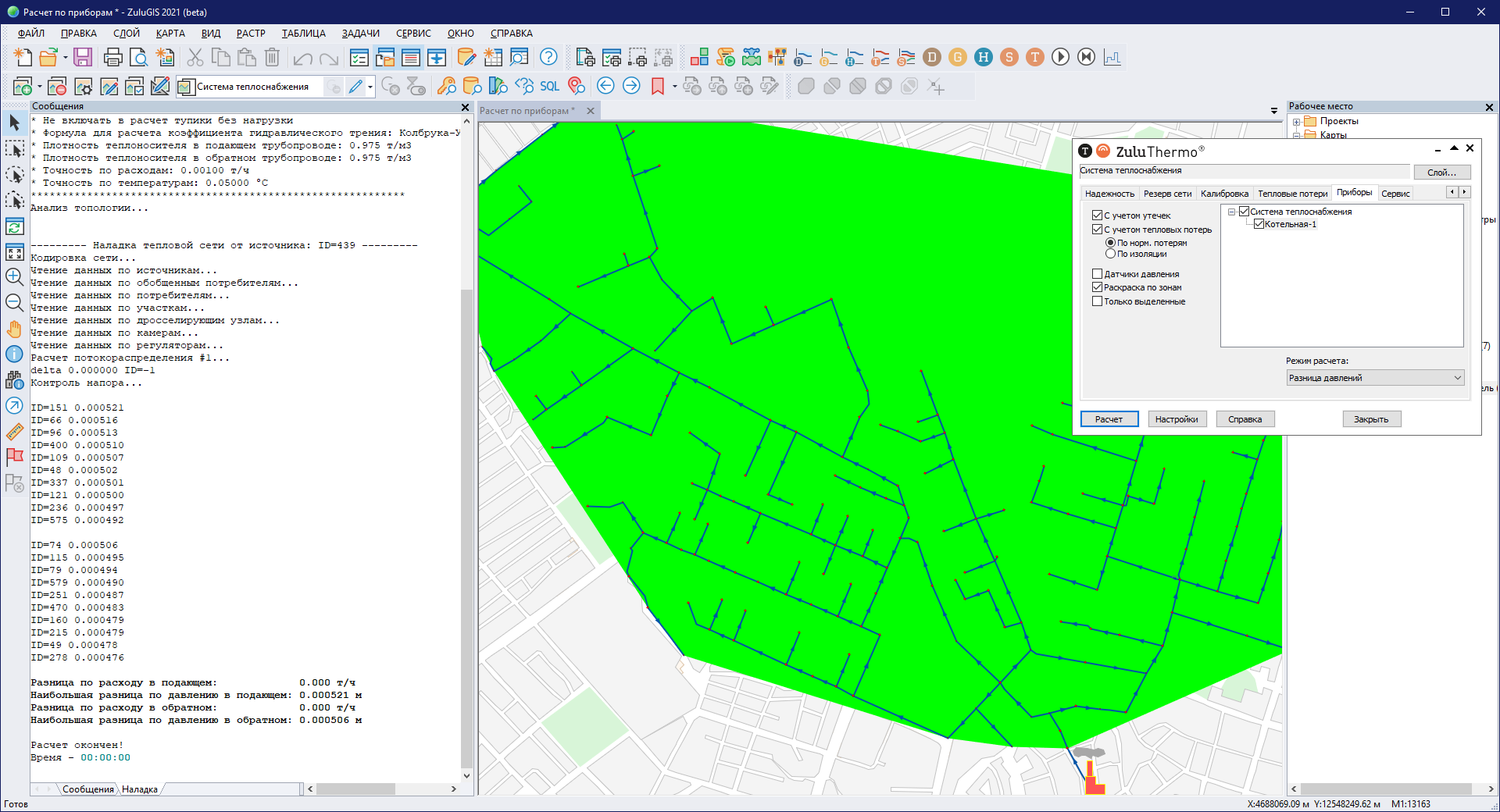The image size is (1500, 812).
Task: Click the blue H circle icon
Action: (x=984, y=57)
